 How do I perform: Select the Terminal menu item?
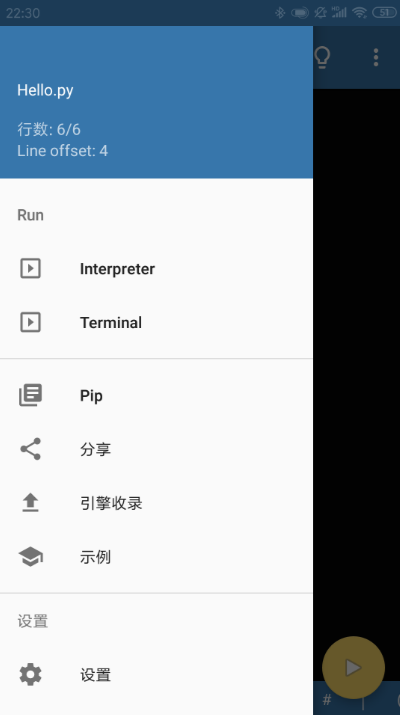tap(156, 322)
